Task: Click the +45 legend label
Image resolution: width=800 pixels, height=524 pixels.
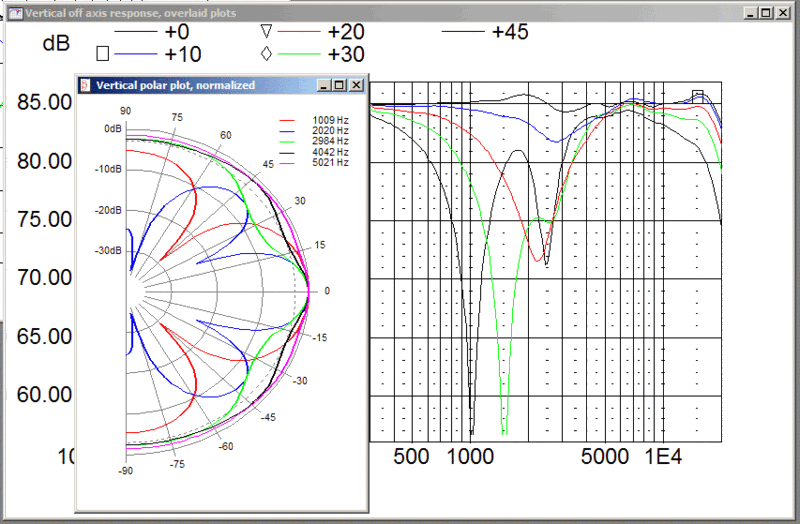Action: [x=510, y=32]
